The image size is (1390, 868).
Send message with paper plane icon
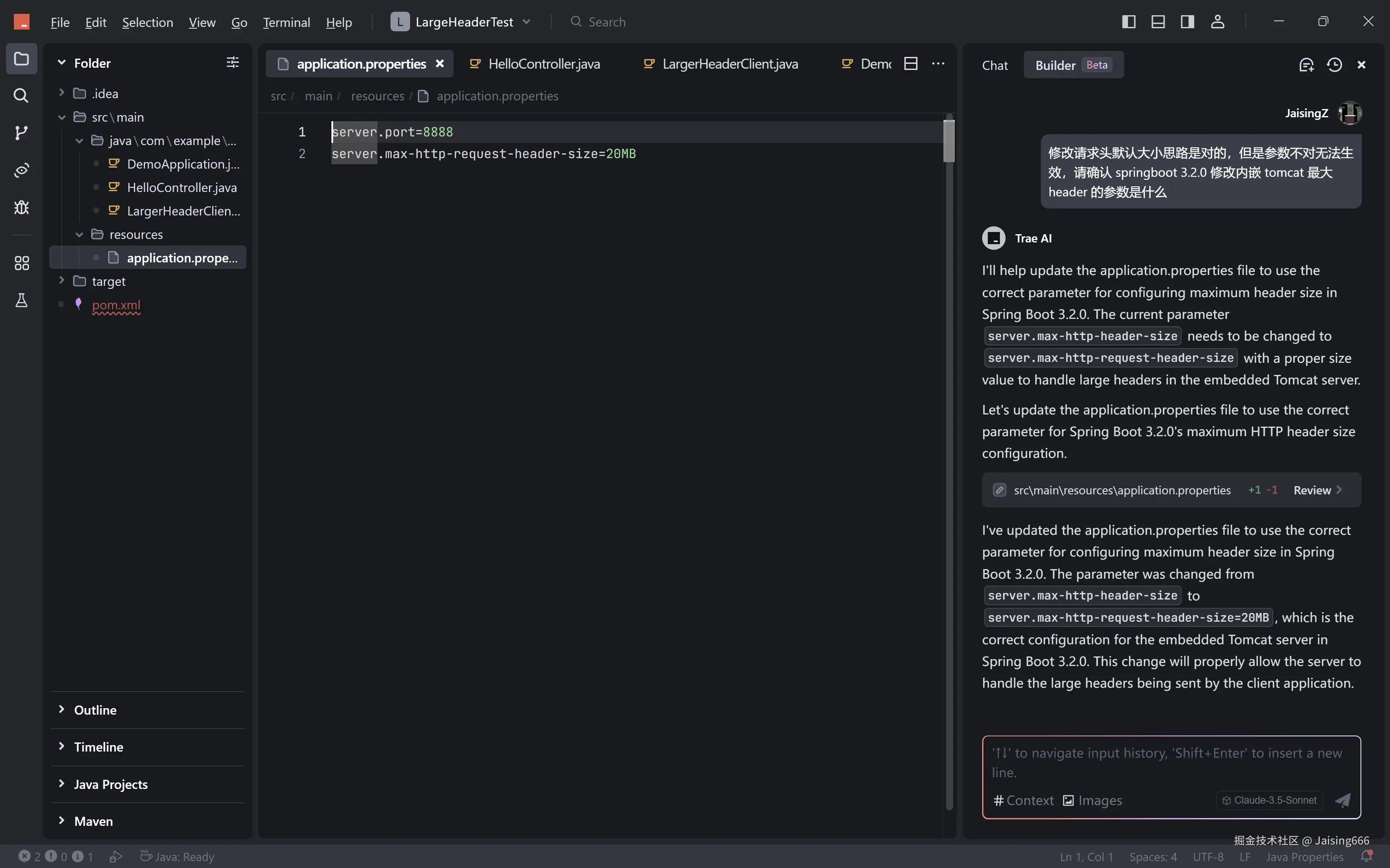1342,800
